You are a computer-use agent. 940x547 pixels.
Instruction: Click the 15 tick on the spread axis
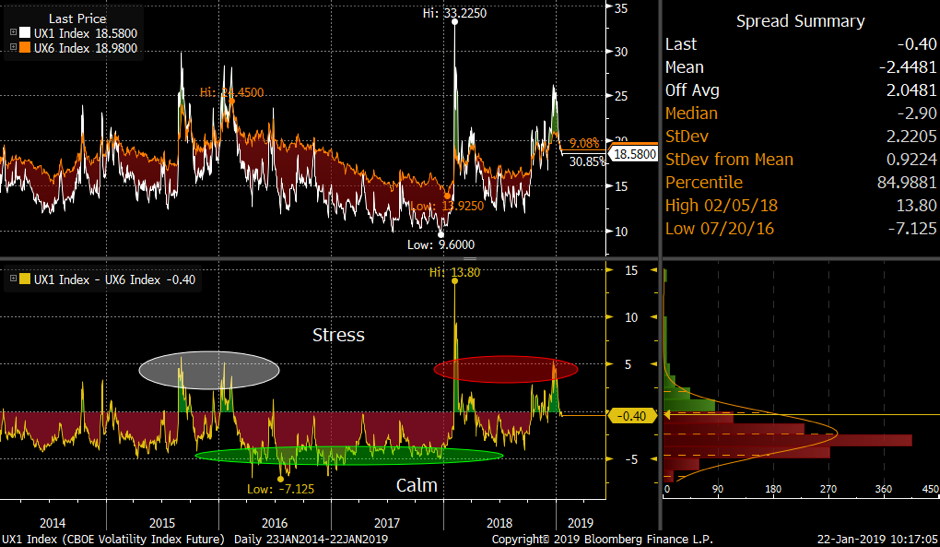[x=631, y=271]
